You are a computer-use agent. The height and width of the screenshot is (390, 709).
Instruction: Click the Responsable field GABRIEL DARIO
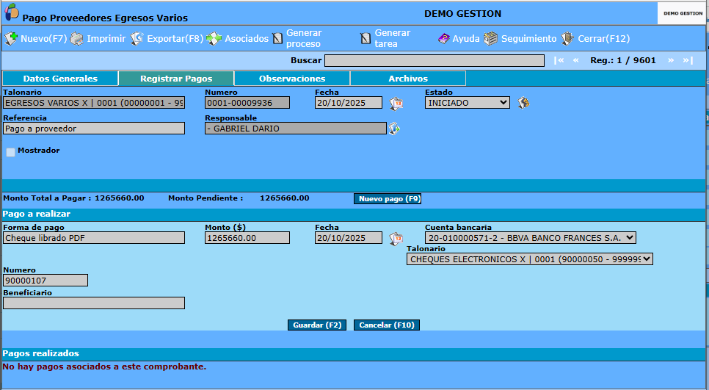tap(296, 129)
